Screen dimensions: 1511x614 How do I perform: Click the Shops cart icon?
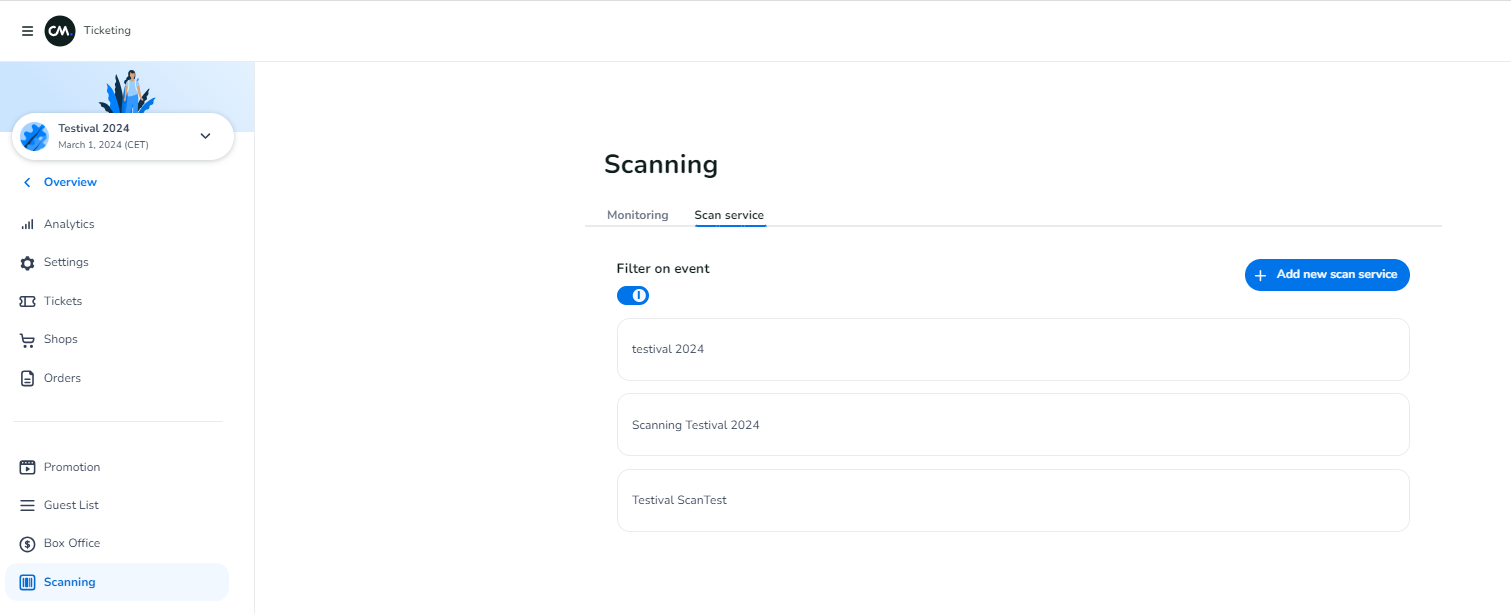[27, 340]
